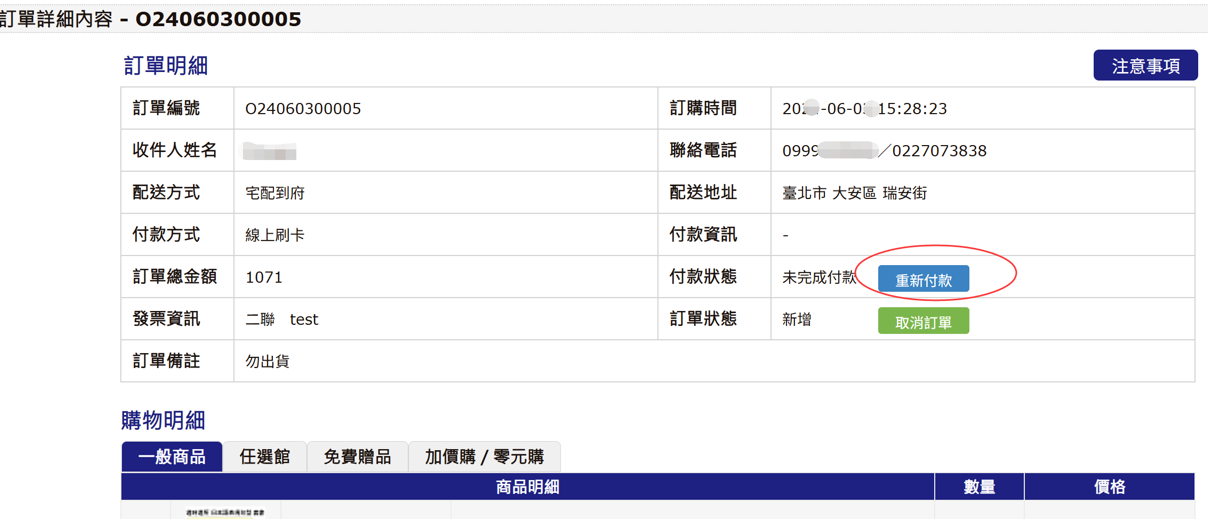
Task: Click the 數量 column header
Action: (x=978, y=487)
